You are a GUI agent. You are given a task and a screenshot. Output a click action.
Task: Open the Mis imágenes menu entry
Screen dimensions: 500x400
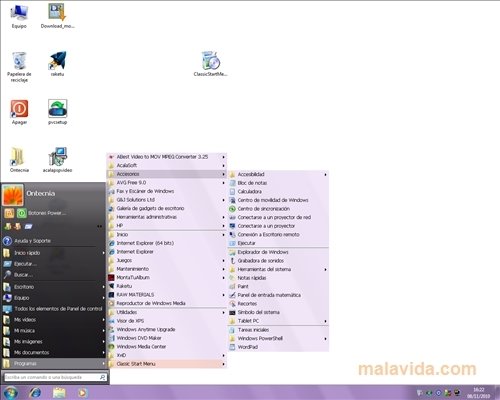(x=54, y=341)
